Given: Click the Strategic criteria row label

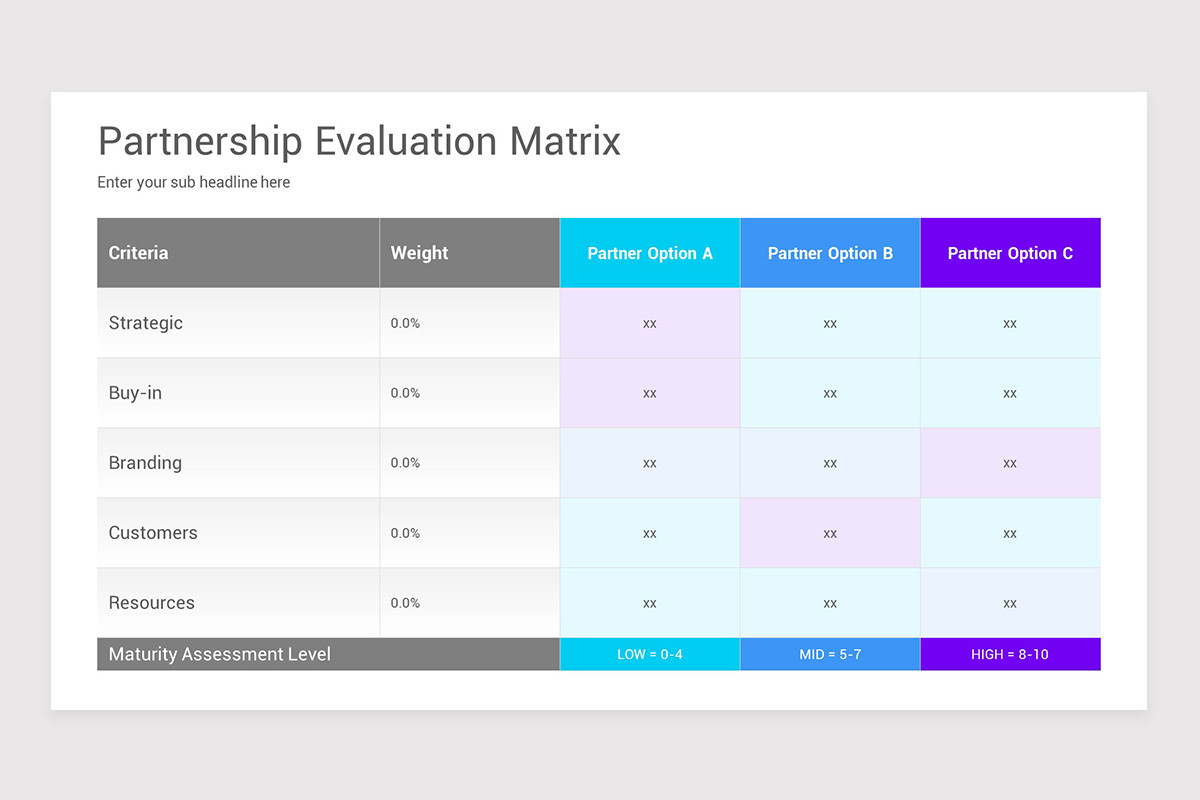Looking at the screenshot, I should click(x=146, y=323).
